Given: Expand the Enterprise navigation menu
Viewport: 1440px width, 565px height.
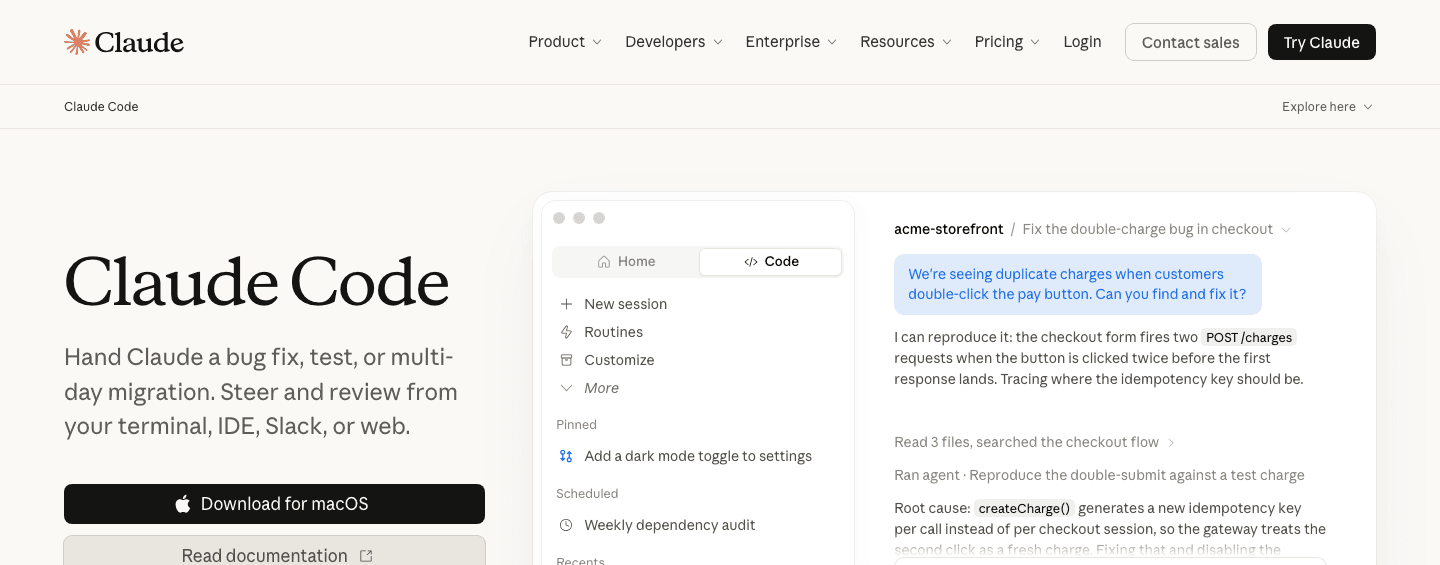Looking at the screenshot, I should 791,42.
